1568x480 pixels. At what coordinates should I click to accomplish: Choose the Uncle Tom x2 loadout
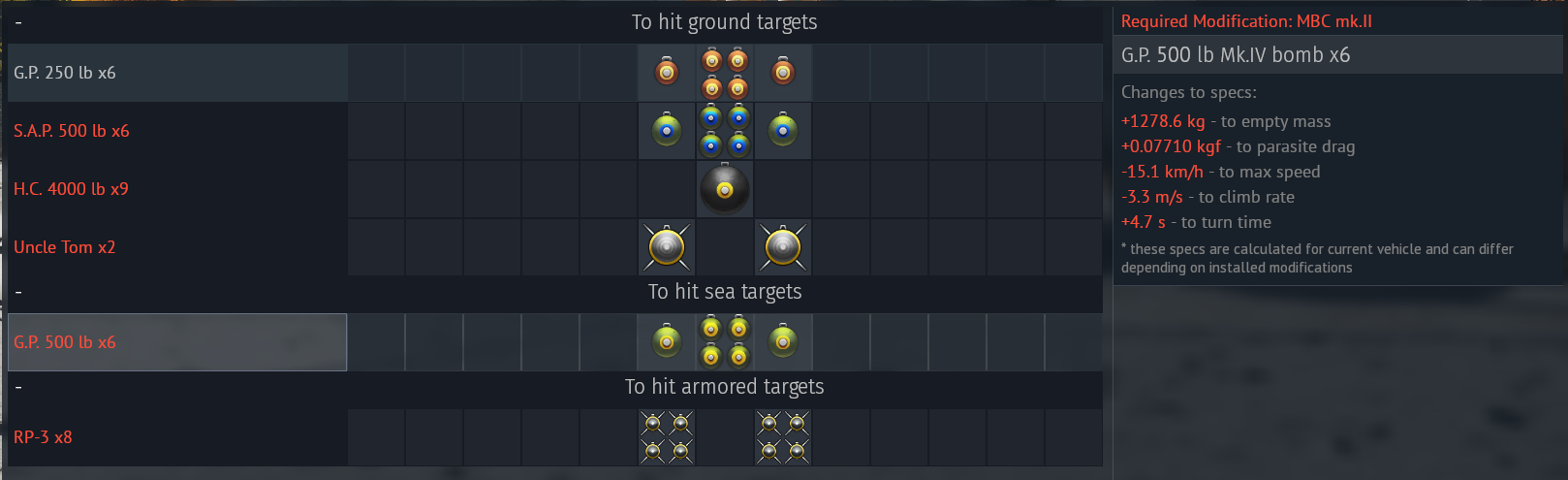[x=65, y=247]
